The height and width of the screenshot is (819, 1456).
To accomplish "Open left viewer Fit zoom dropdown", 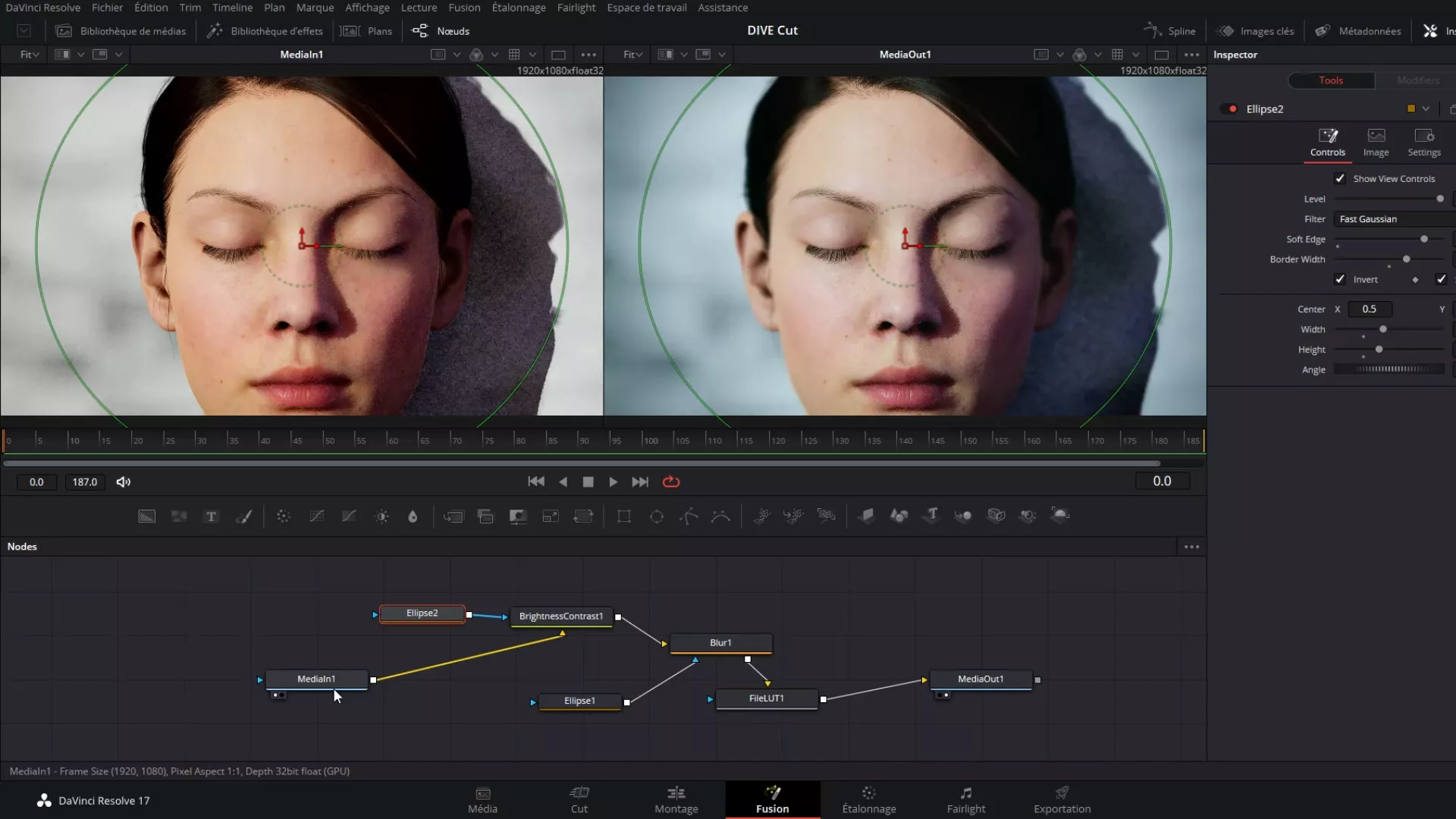I will point(29,55).
